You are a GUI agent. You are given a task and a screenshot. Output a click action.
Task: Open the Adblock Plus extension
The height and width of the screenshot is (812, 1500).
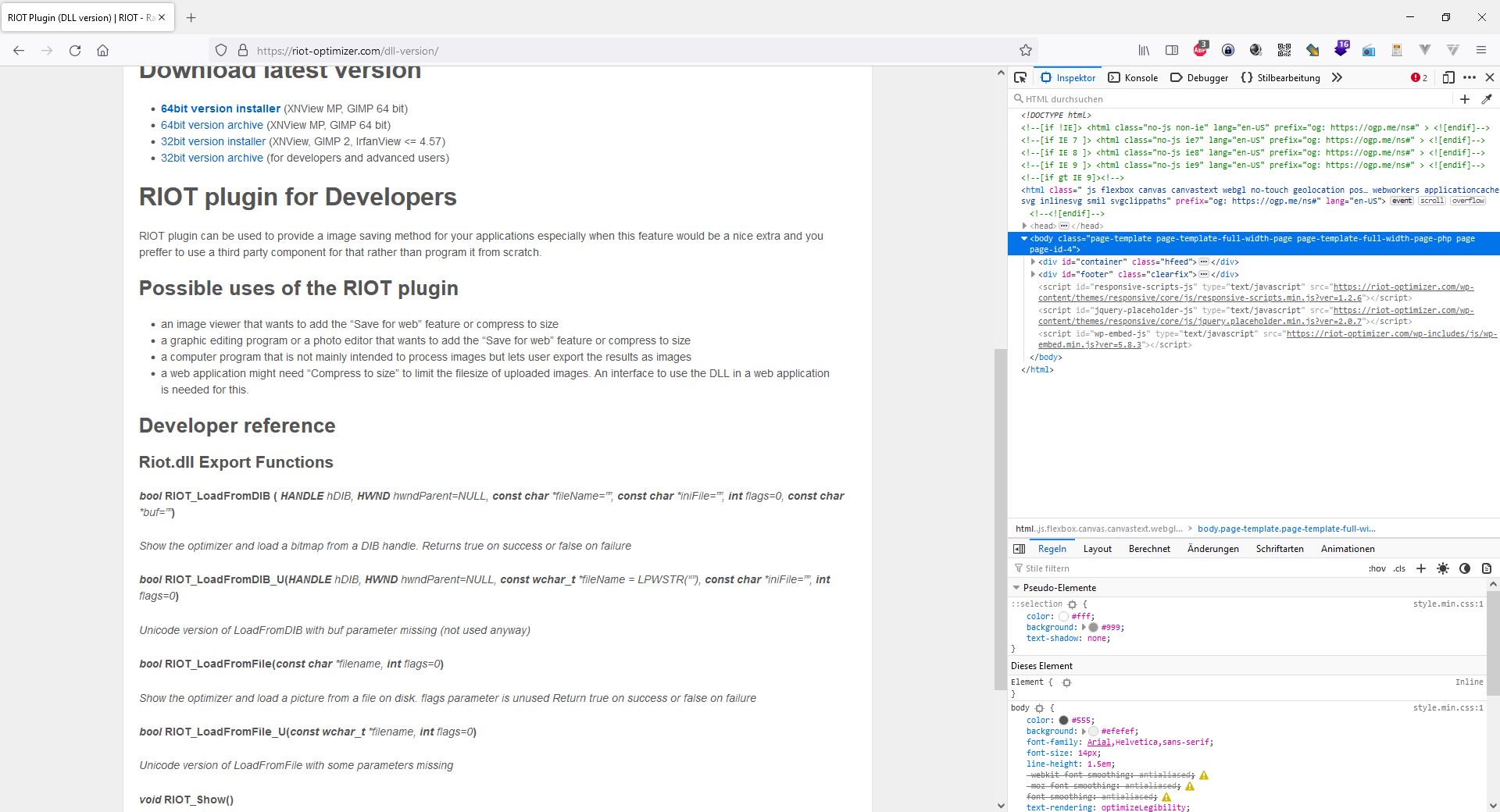pyautogui.click(x=1200, y=50)
